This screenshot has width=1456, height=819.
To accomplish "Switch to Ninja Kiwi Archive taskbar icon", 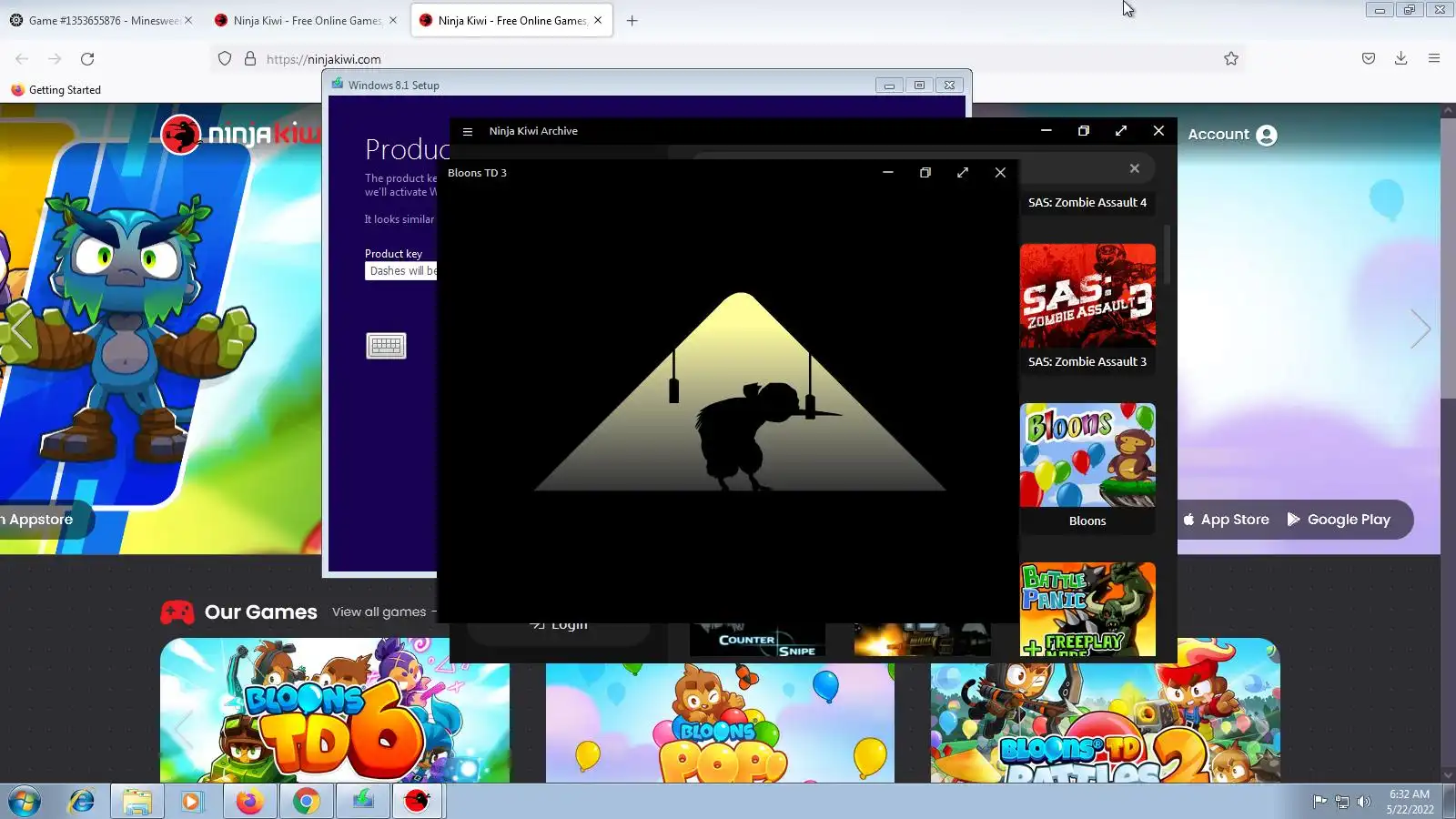I will coord(418,802).
